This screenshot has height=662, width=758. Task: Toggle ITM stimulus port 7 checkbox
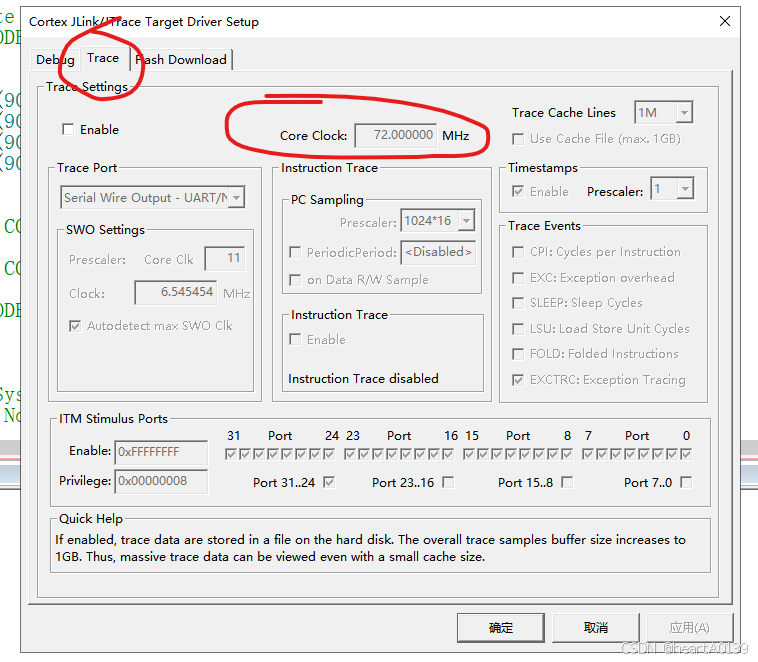[x=588, y=454]
